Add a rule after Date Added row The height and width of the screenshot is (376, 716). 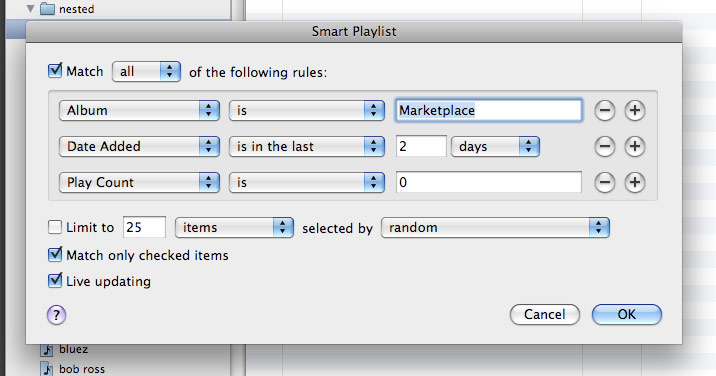[635, 146]
